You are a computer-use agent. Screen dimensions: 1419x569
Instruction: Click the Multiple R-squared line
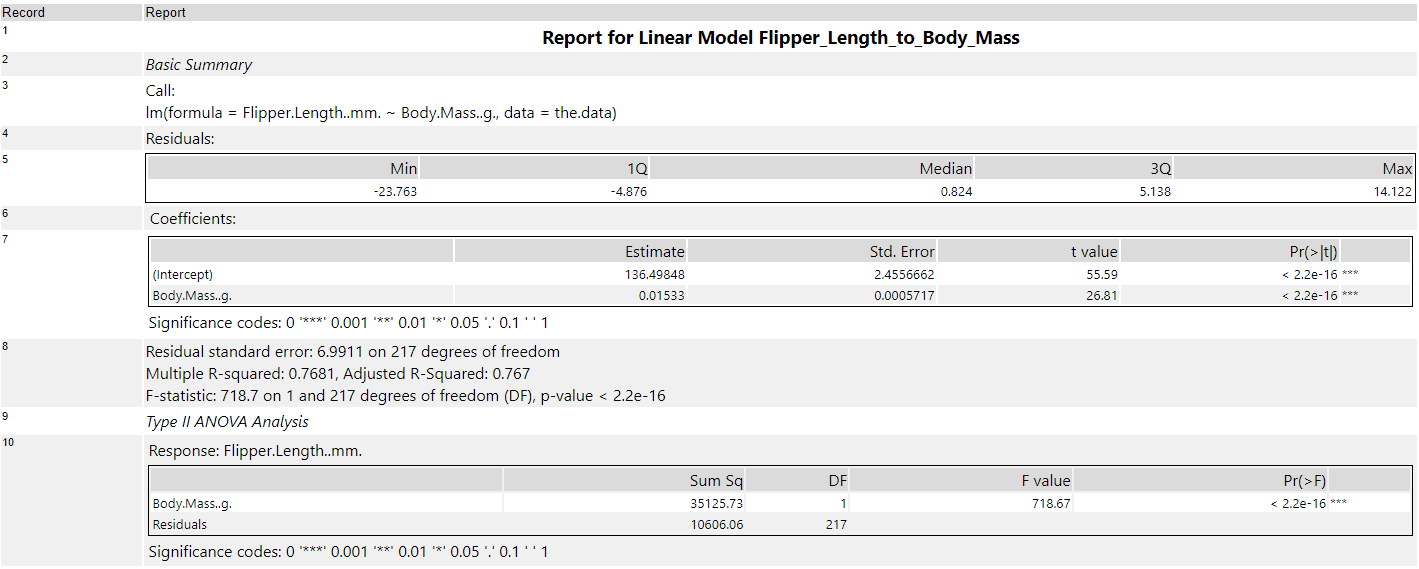(338, 374)
